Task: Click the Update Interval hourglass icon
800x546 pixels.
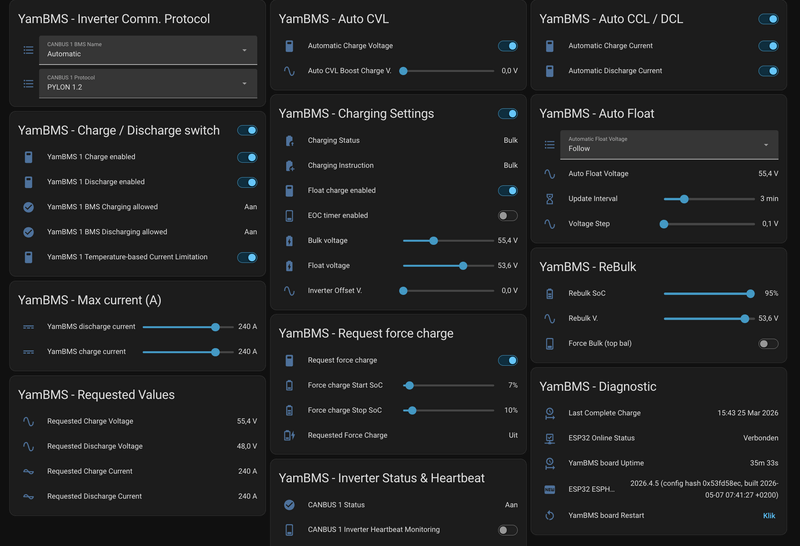Action: (549, 199)
